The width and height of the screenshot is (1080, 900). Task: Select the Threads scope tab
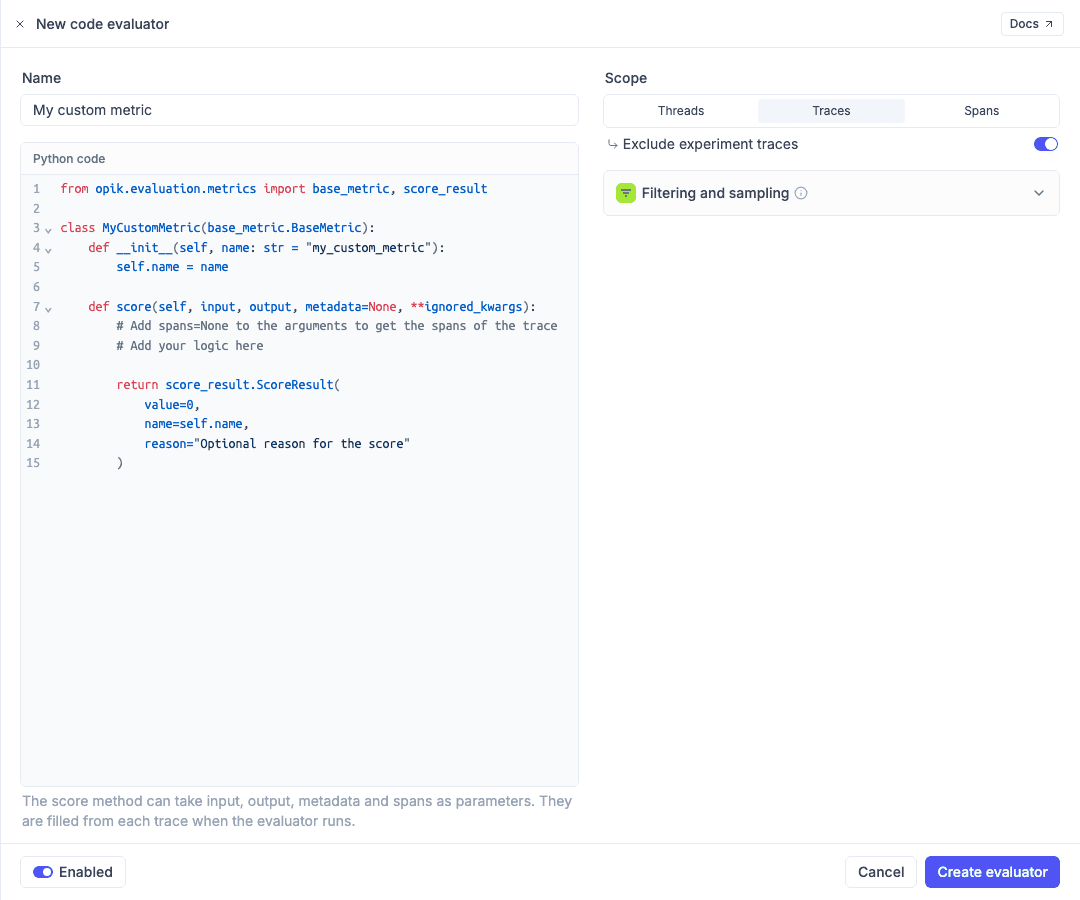coord(681,111)
